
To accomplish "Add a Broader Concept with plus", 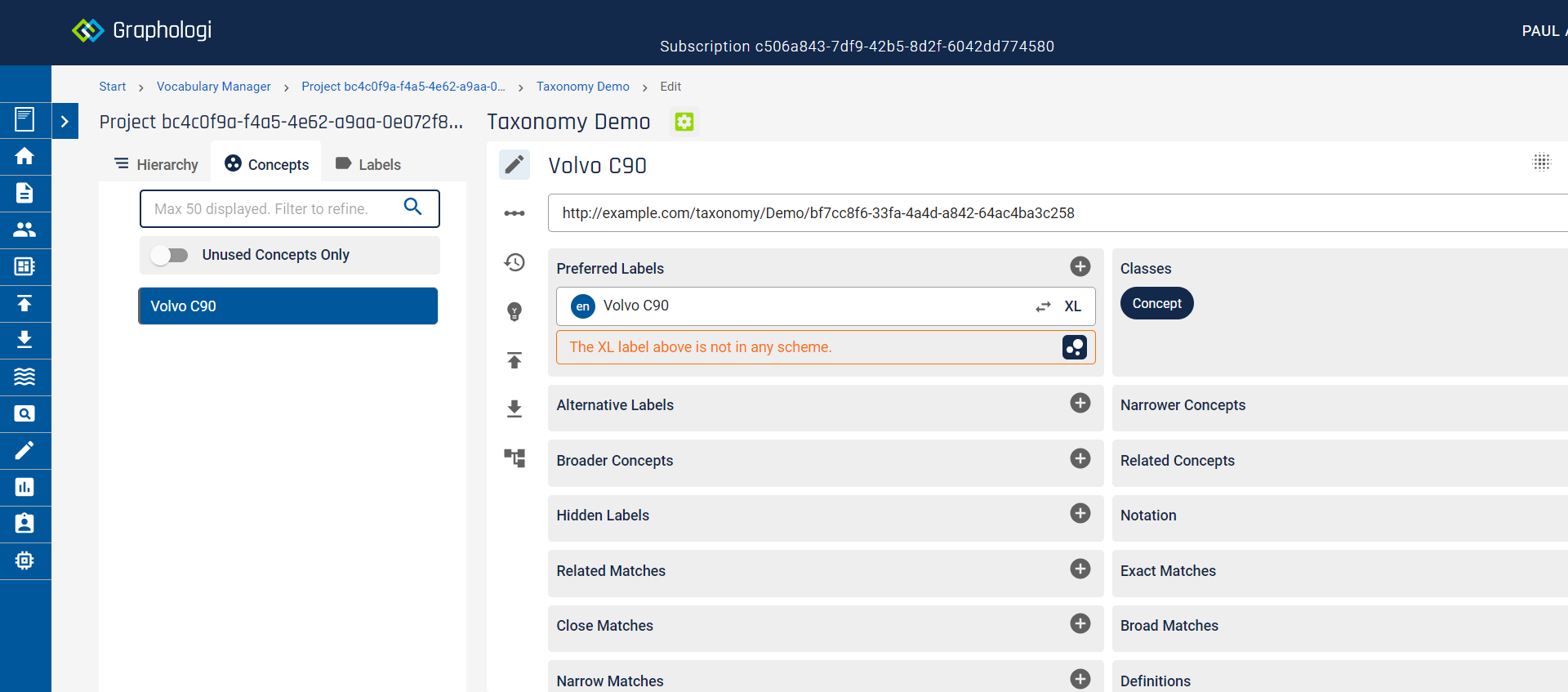I will tap(1080, 458).
